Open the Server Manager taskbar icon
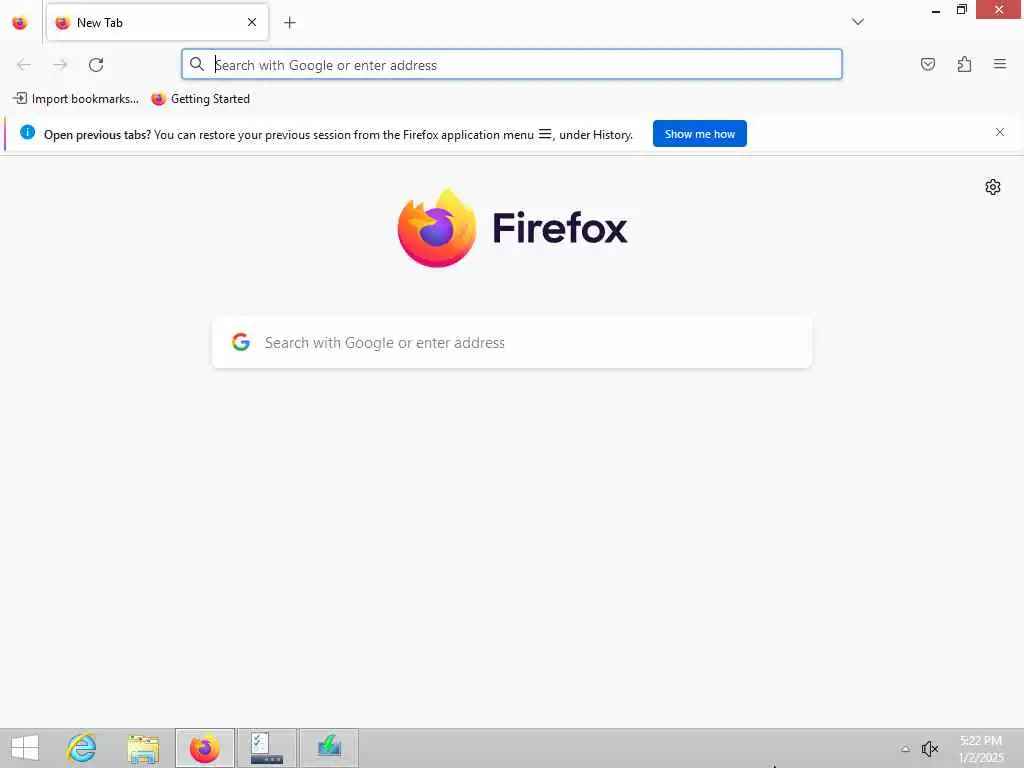 (x=266, y=748)
